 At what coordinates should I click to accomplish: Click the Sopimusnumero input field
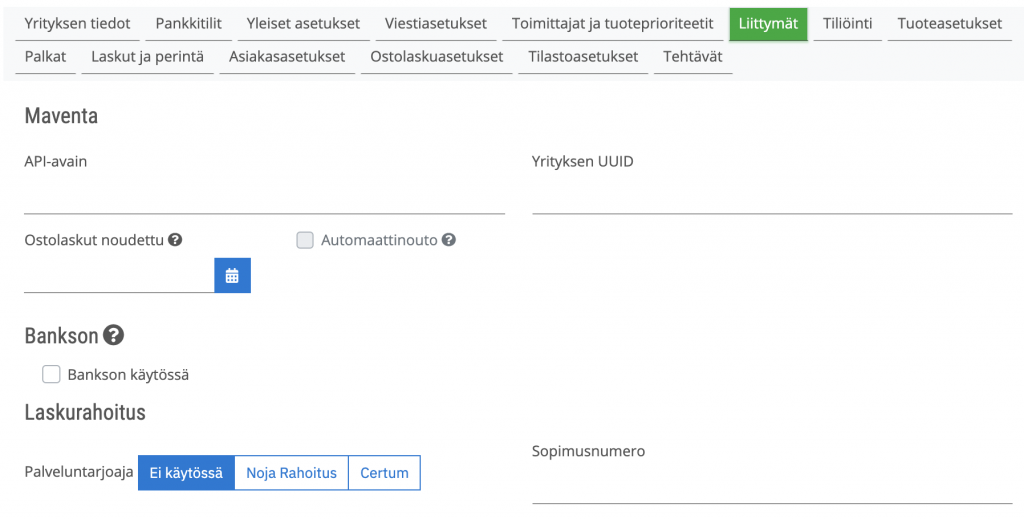pos(772,487)
